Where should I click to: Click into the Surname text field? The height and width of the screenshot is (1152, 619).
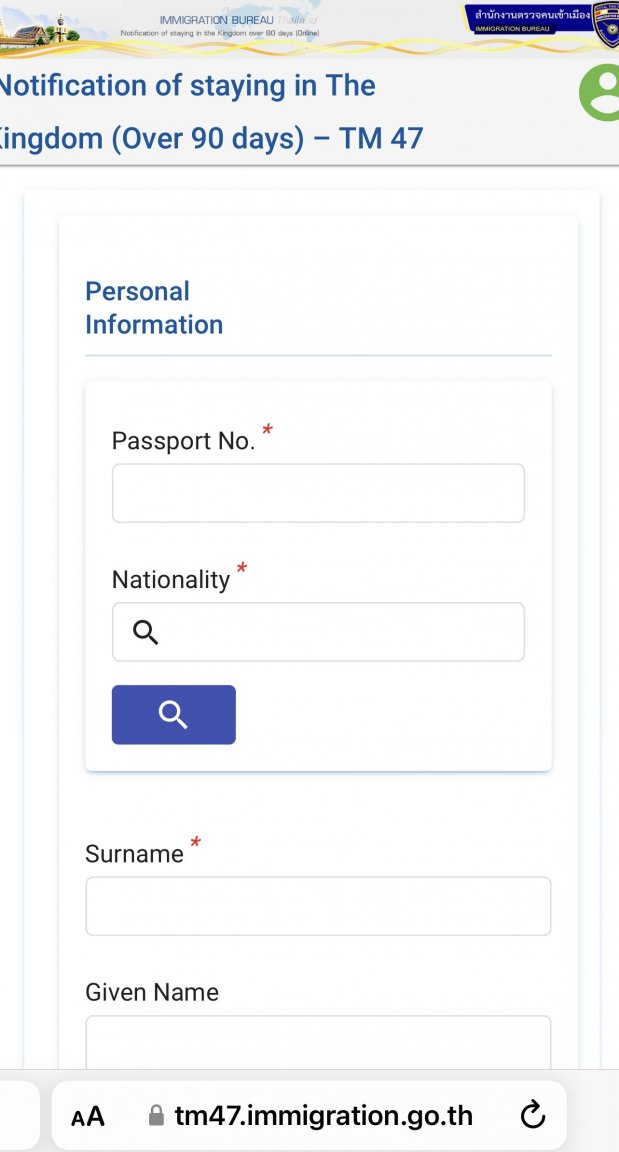[318, 906]
